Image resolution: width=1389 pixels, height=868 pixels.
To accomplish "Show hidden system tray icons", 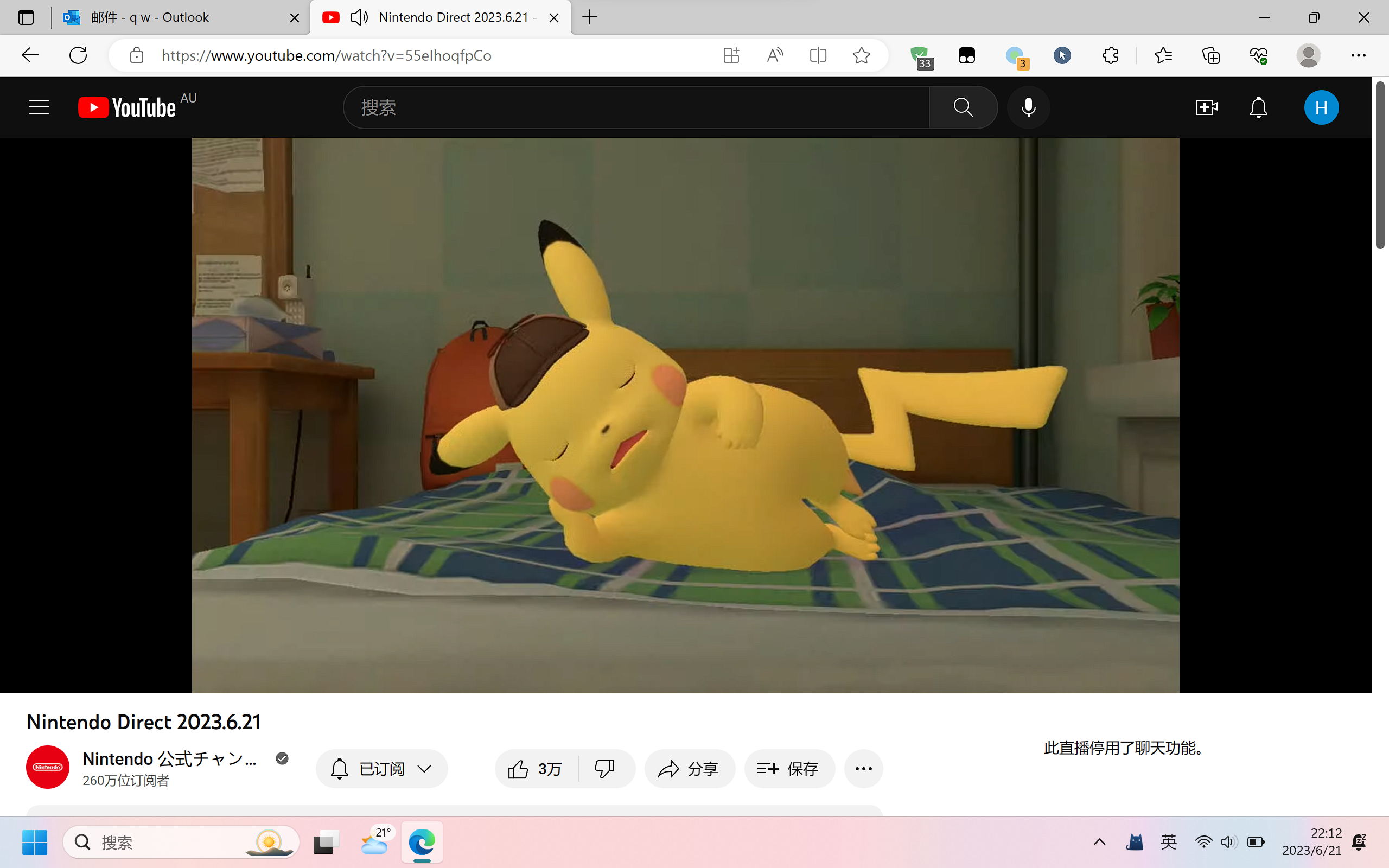I will [1099, 842].
